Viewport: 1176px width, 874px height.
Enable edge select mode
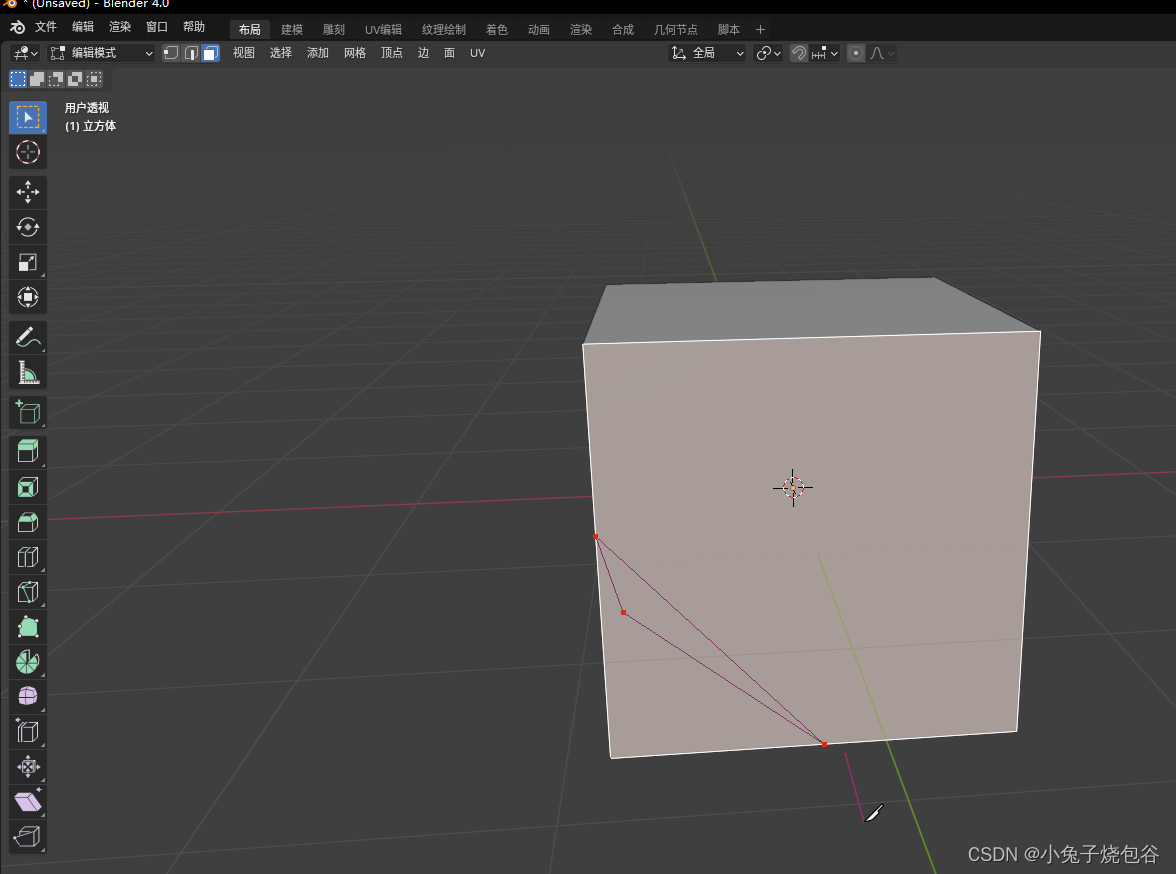191,53
